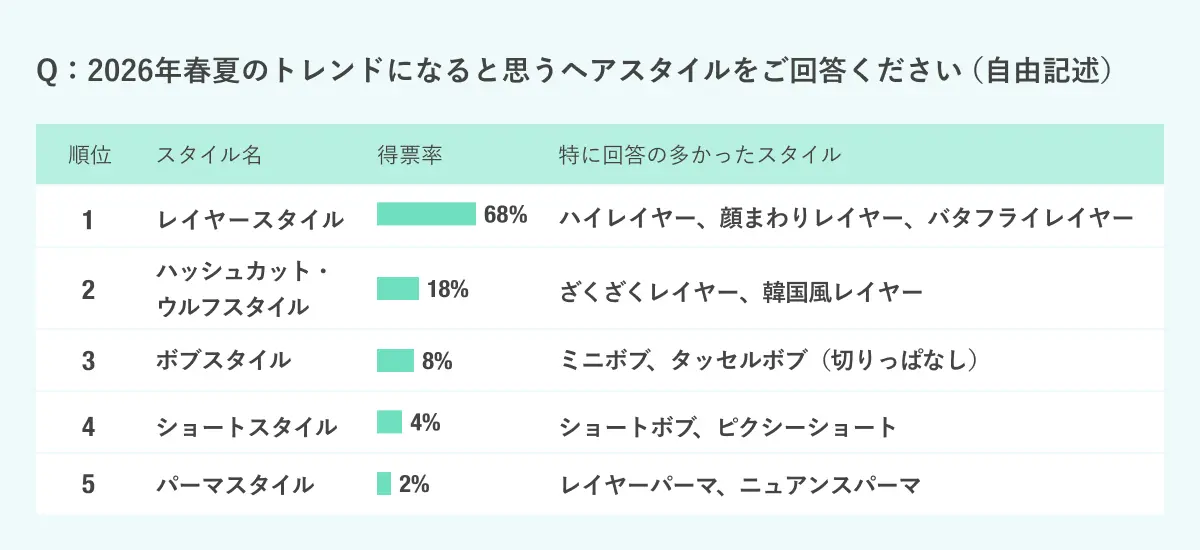Click the ざくざくレイヤー、韓国風レイヤー text
The height and width of the screenshot is (550, 1200).
(x=741, y=291)
